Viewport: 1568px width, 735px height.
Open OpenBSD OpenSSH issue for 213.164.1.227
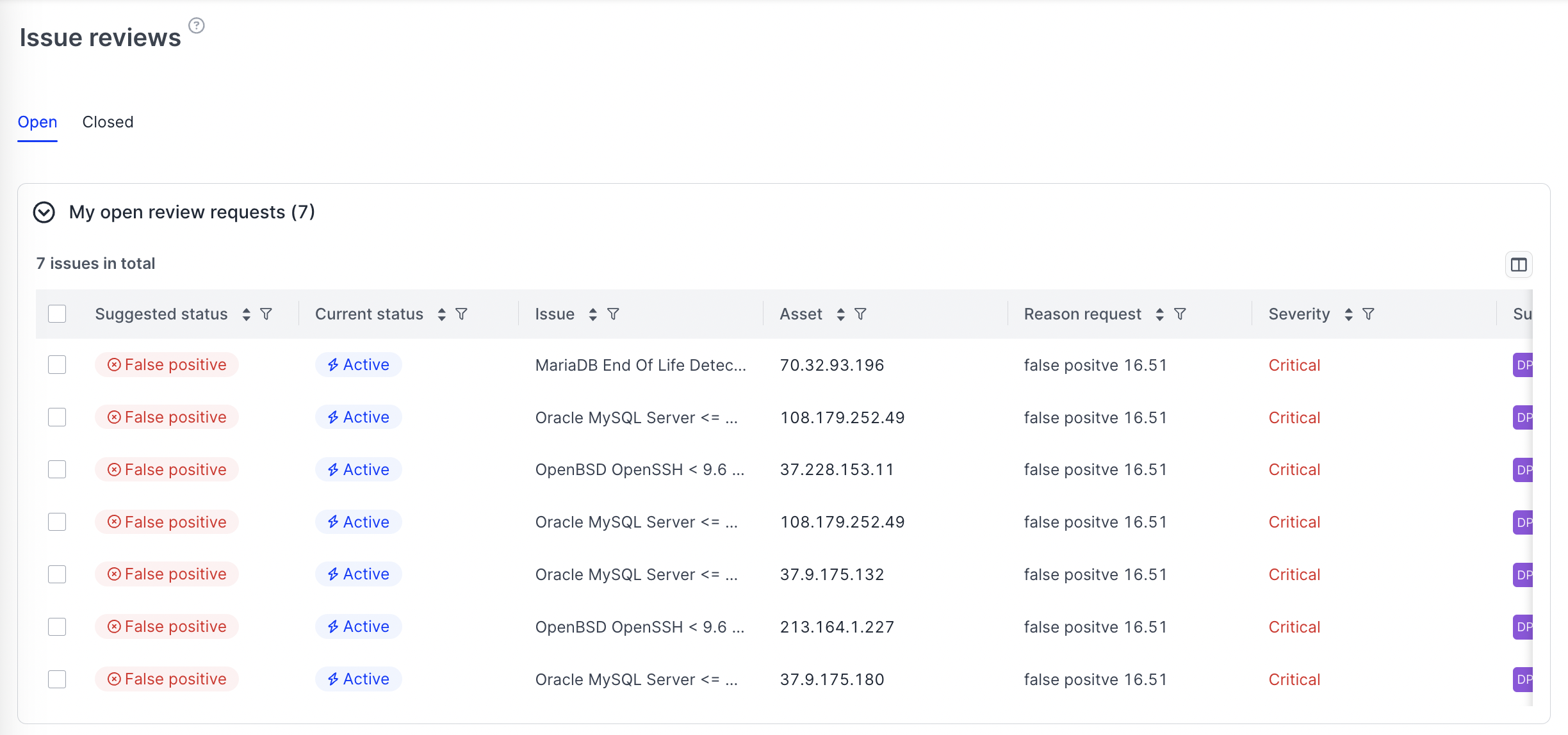[639, 627]
